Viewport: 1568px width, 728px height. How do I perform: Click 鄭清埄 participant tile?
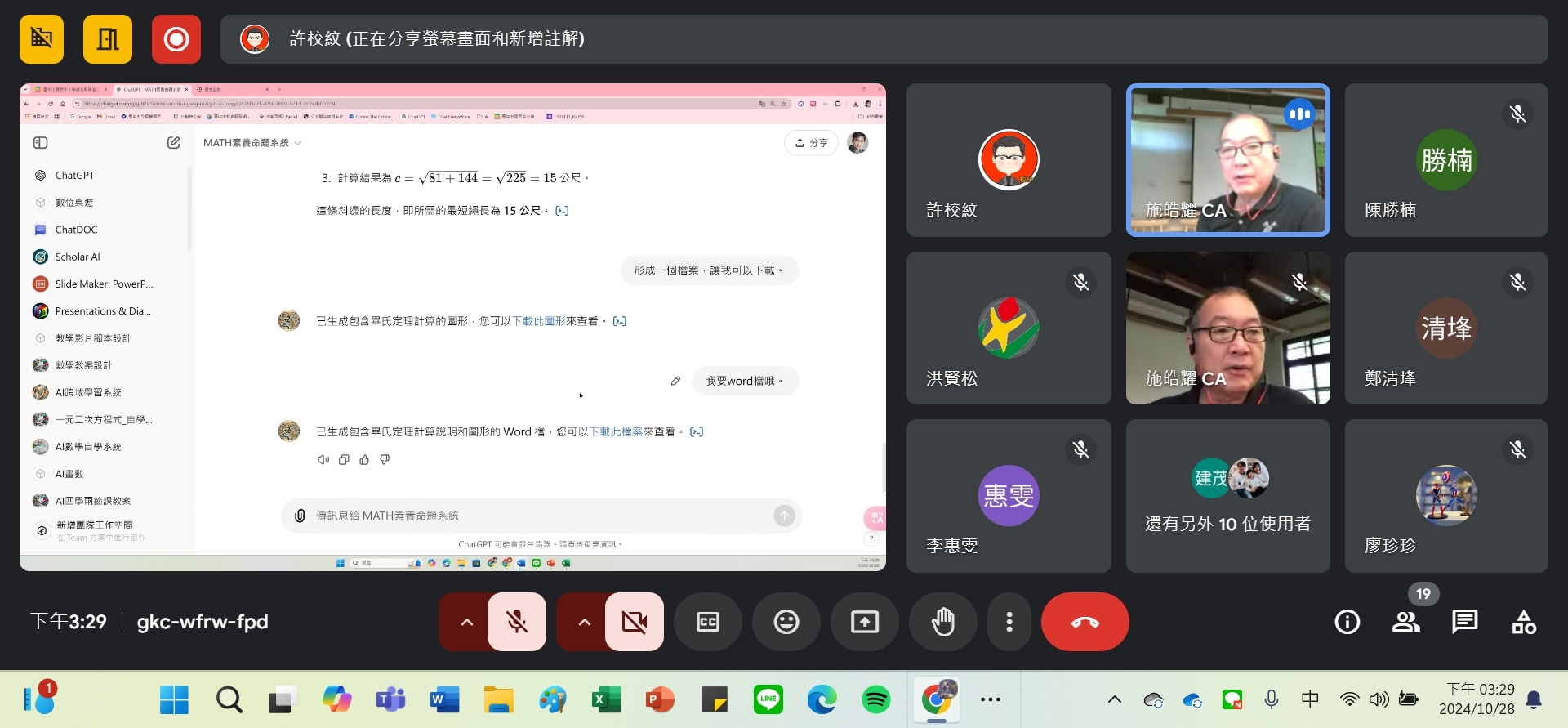pyautogui.click(x=1446, y=328)
